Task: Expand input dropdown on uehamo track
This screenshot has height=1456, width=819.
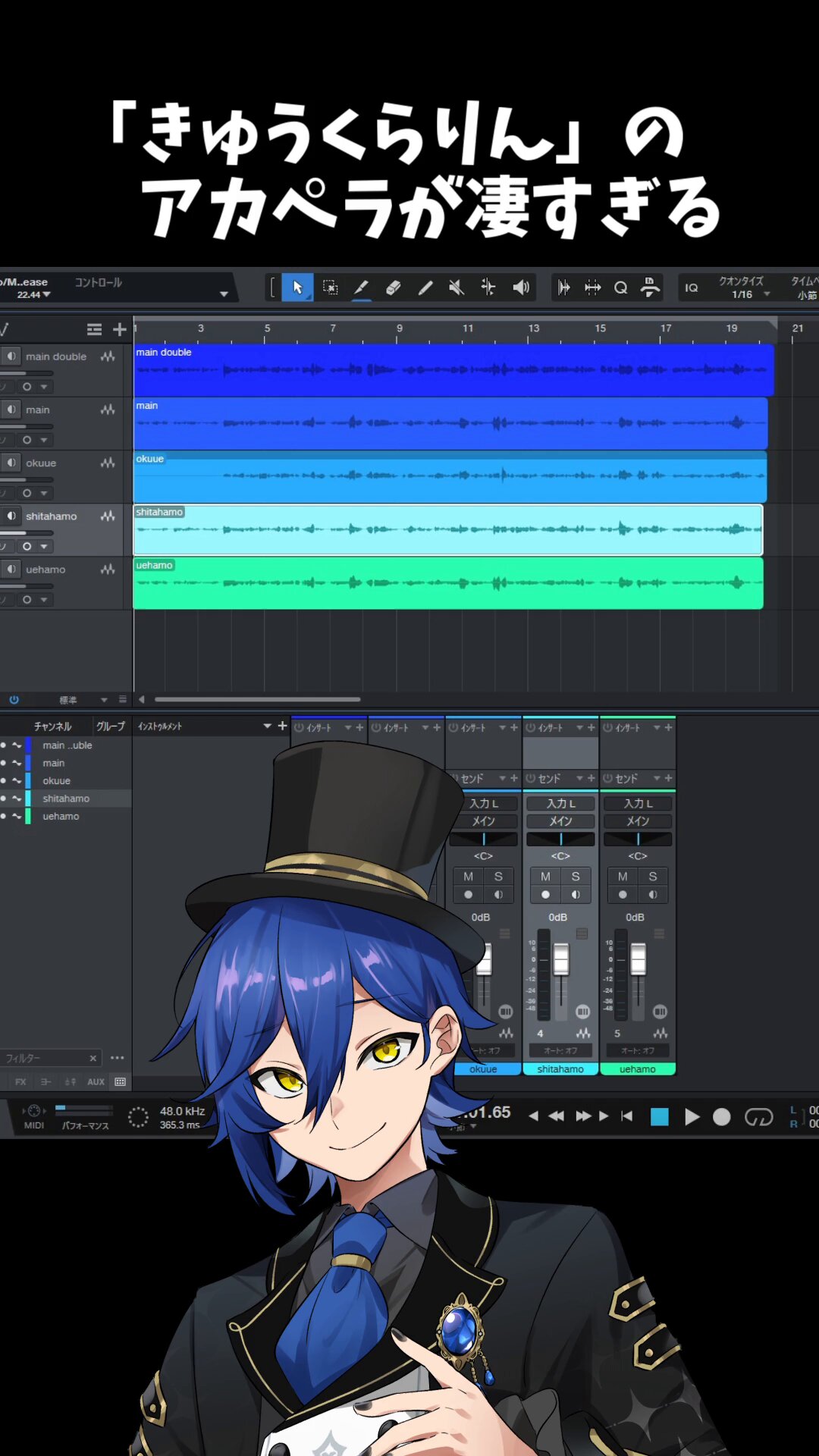Action: coord(44,600)
